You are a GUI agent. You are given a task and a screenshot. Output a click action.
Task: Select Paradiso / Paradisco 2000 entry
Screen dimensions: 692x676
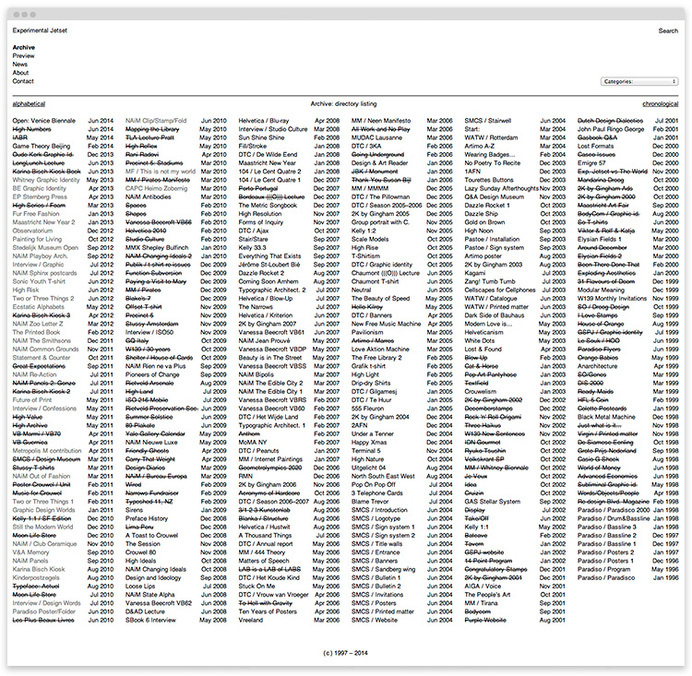click(614, 510)
